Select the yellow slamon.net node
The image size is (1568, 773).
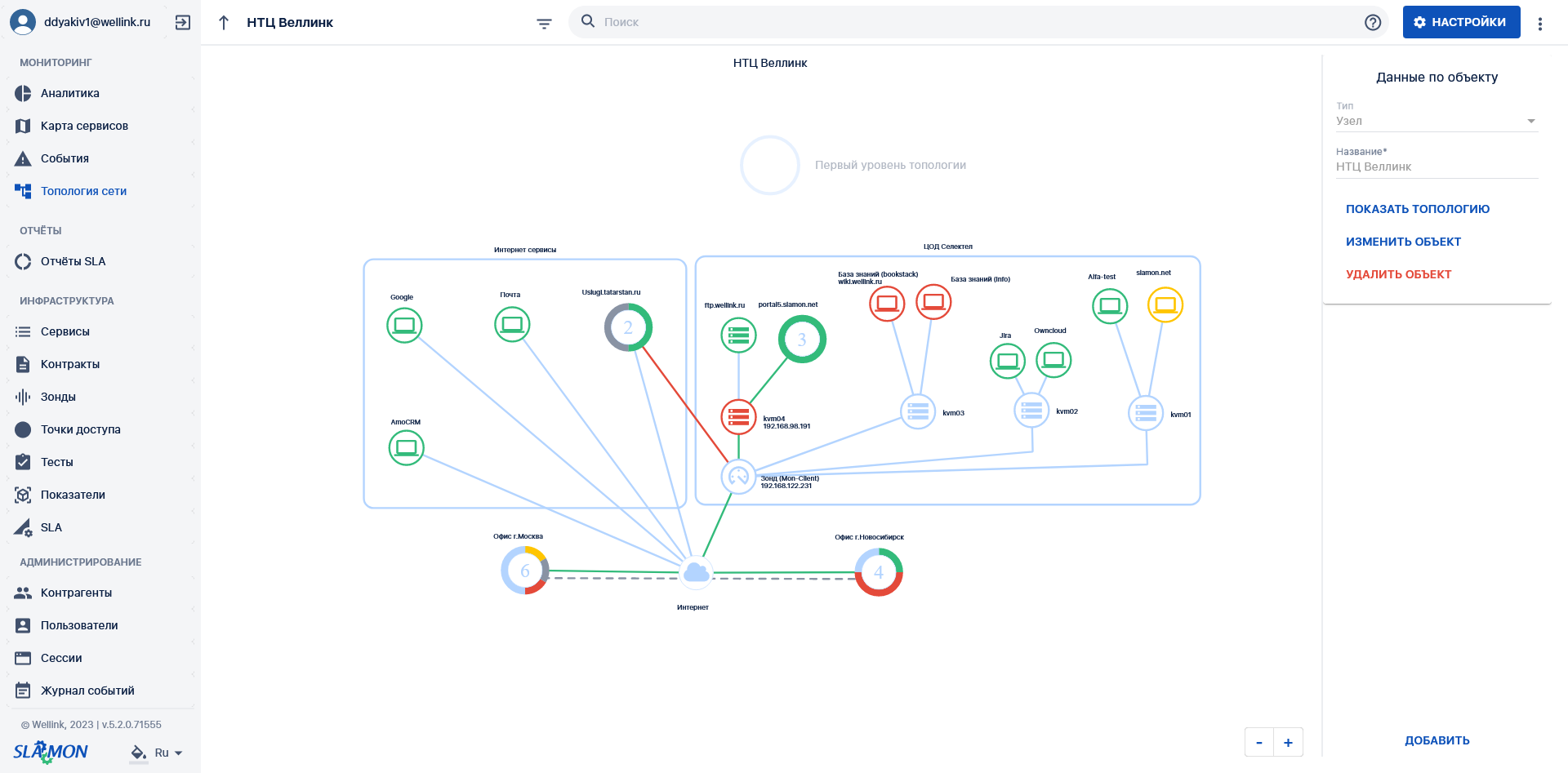click(x=1165, y=305)
